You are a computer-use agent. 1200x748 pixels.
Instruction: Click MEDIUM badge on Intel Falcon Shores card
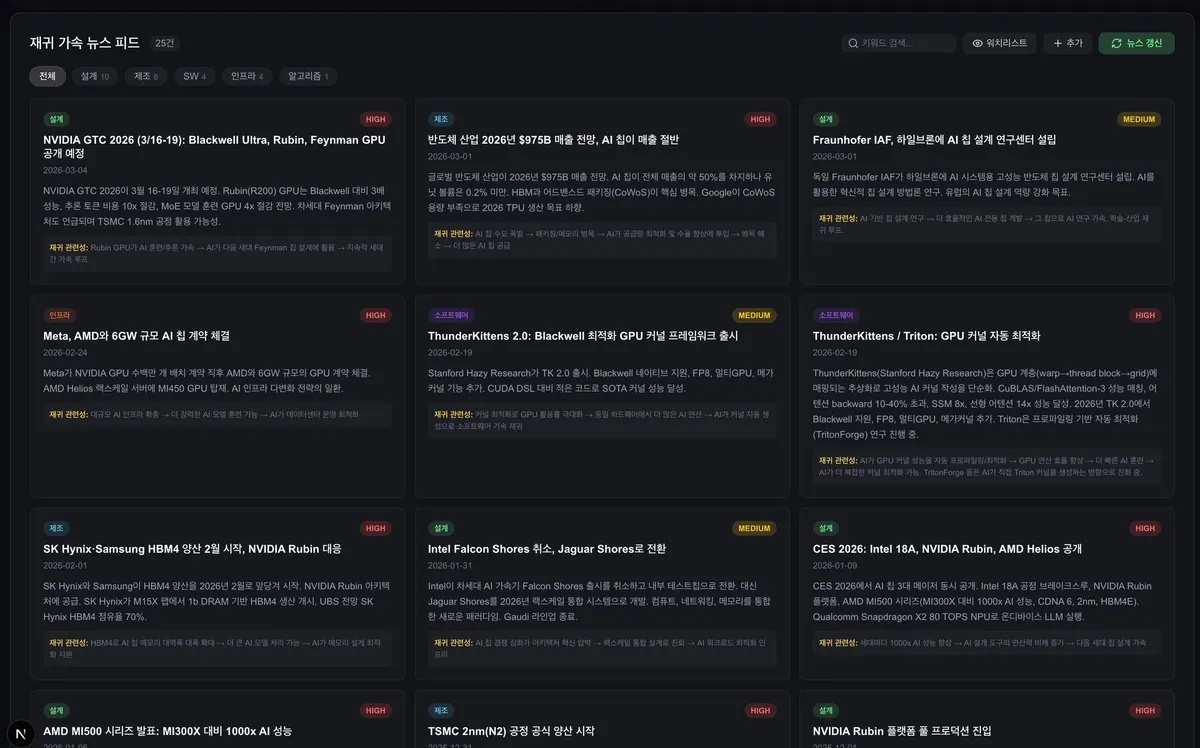point(754,528)
